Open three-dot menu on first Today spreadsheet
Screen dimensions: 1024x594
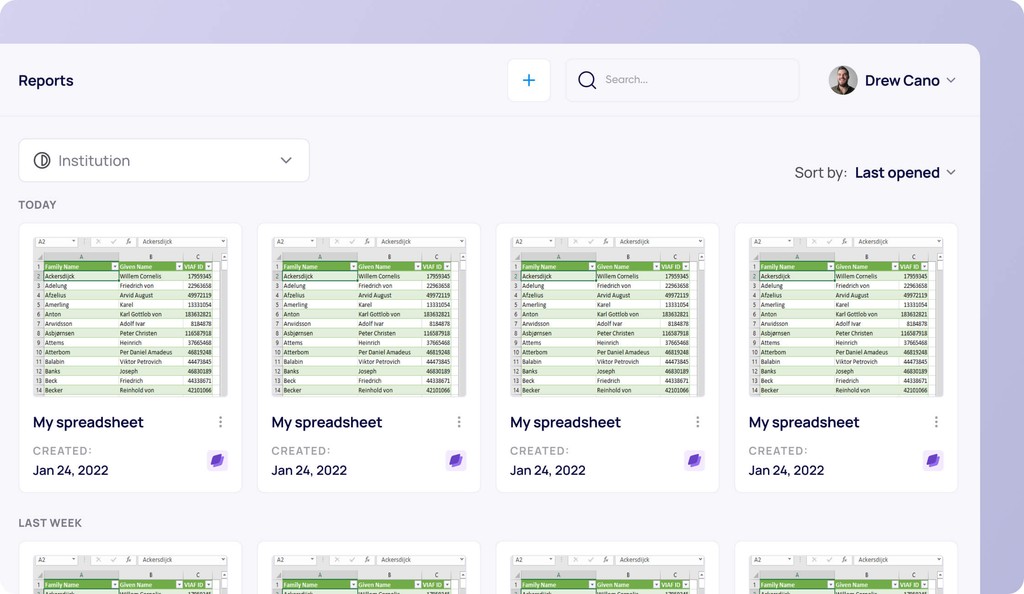point(220,422)
